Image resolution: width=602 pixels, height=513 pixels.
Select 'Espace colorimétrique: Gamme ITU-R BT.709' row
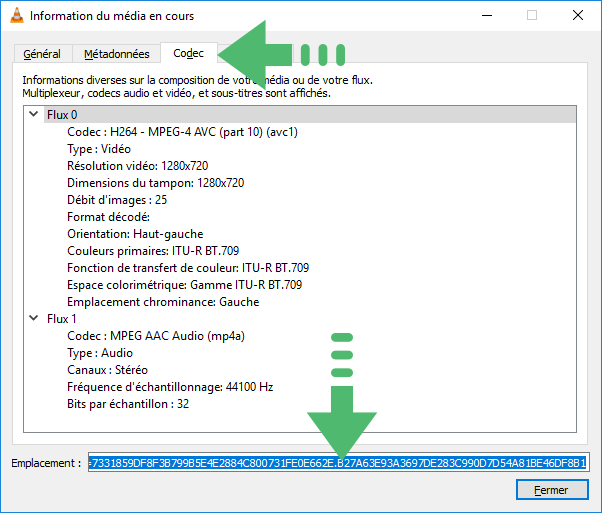tap(185, 285)
